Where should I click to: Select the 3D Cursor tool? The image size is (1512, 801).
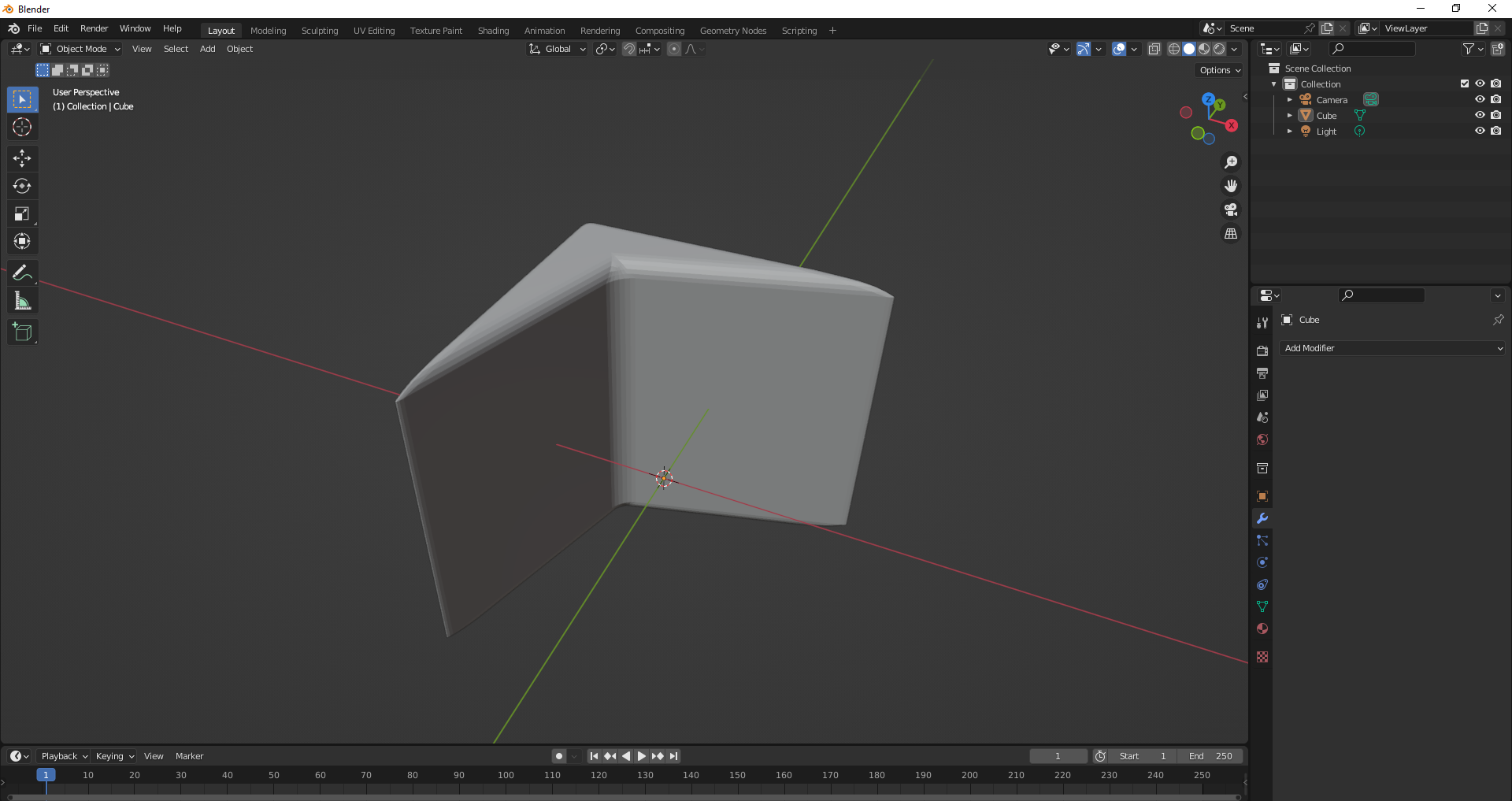tap(22, 127)
